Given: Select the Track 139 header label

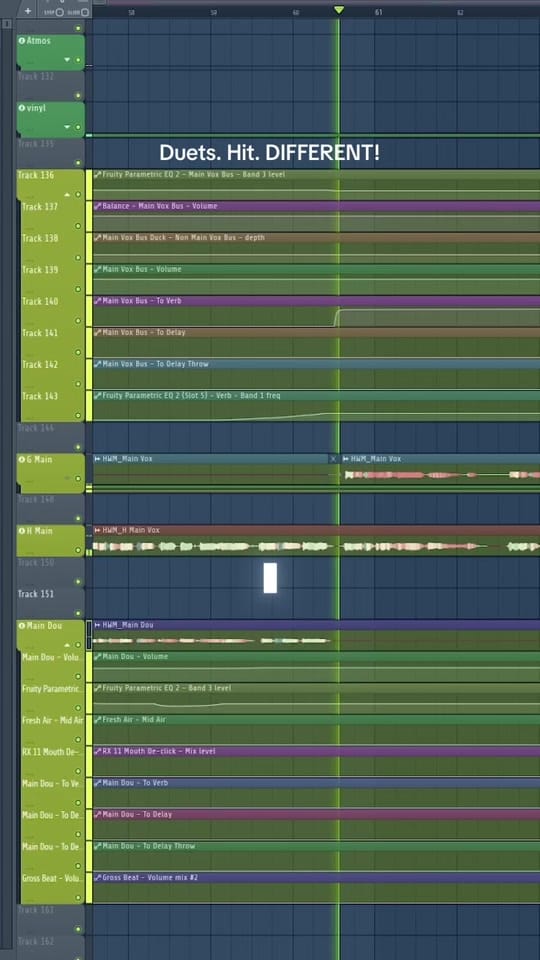Looking at the screenshot, I should coord(40,269).
